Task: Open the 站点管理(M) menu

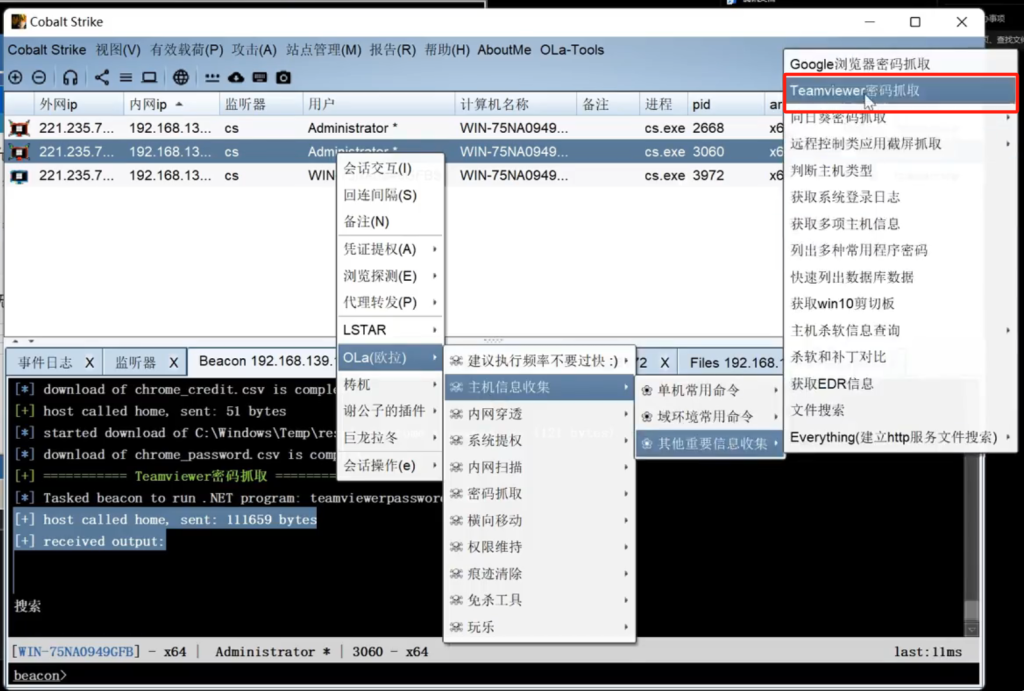Action: pyautogui.click(x=323, y=50)
